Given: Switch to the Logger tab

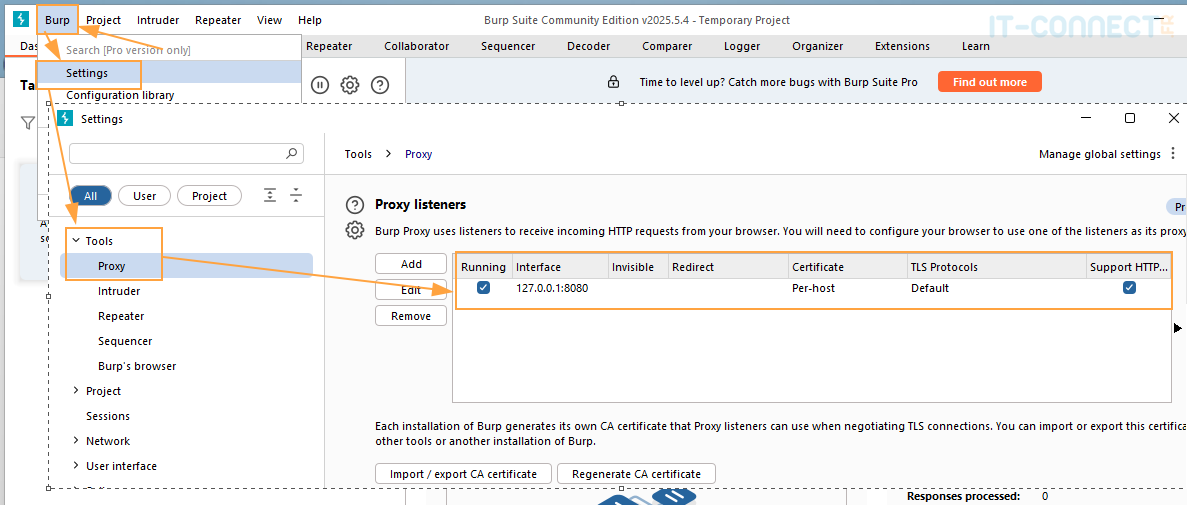Looking at the screenshot, I should tap(742, 46).
